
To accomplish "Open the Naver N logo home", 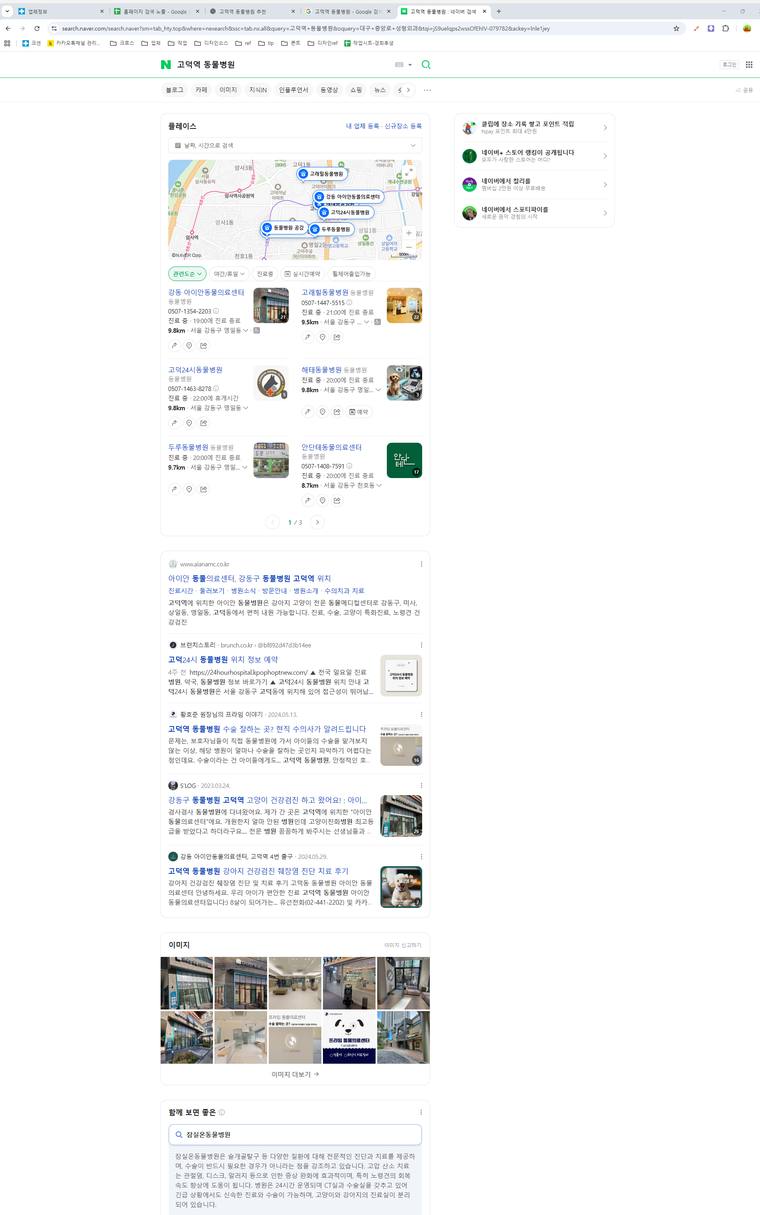I will [x=165, y=64].
